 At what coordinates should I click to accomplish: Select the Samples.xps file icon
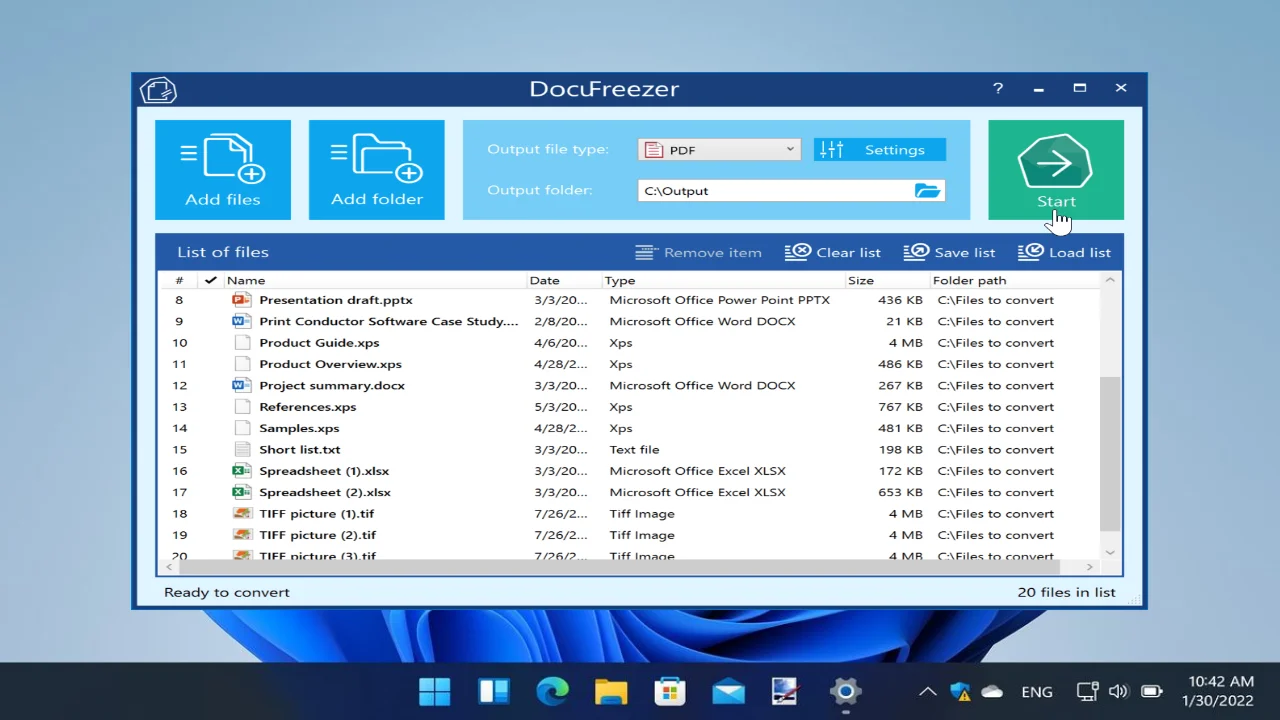click(241, 428)
